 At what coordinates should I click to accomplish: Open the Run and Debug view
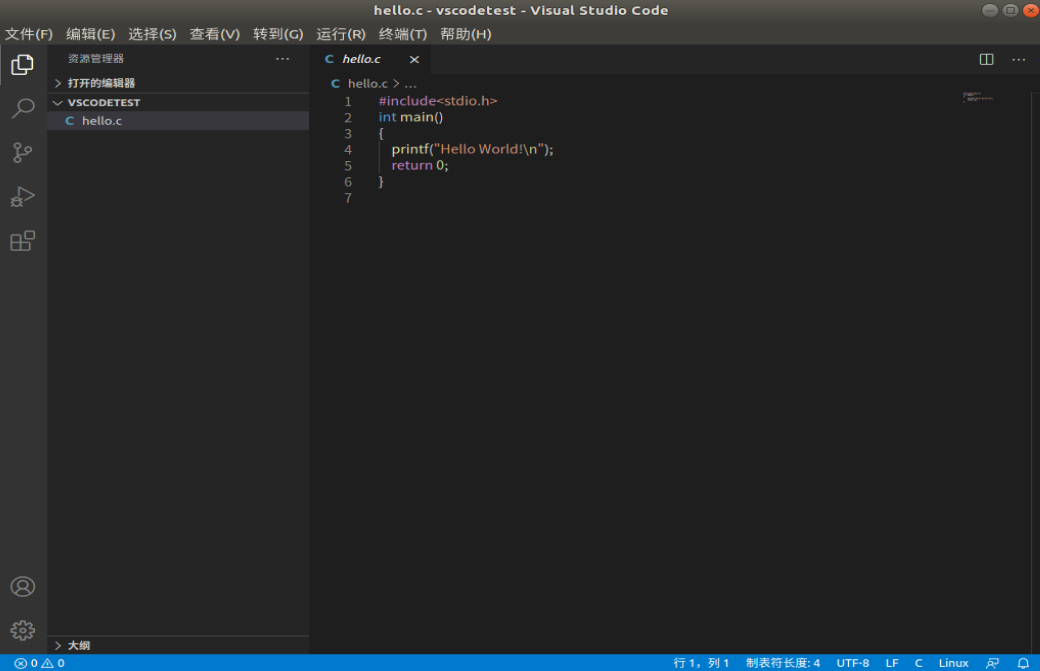pos(23,197)
